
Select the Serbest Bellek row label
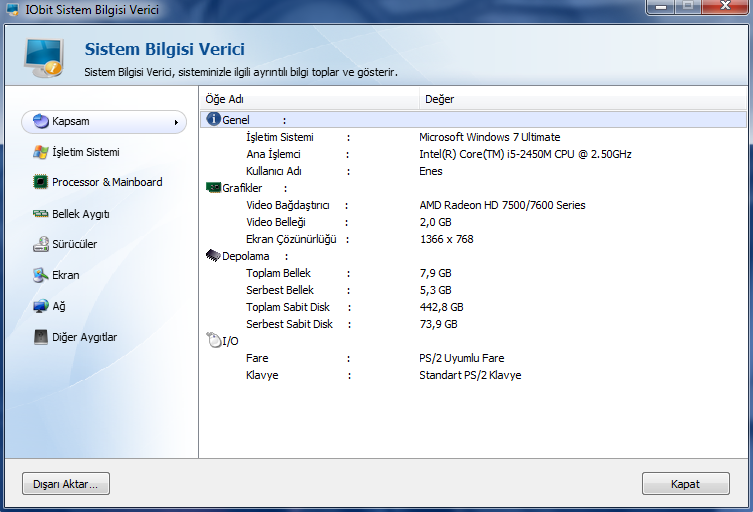pos(279,290)
